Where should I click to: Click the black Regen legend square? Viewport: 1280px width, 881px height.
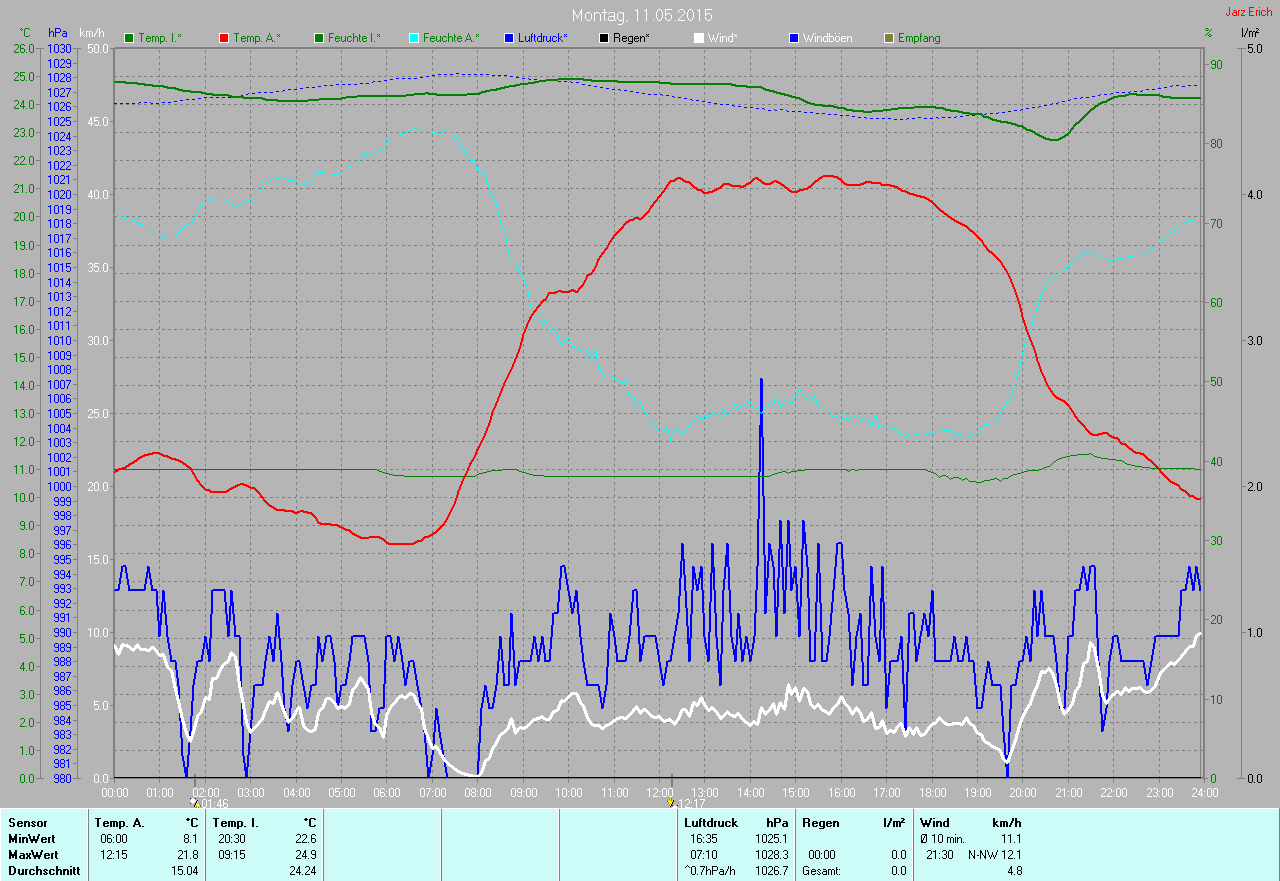coord(603,38)
